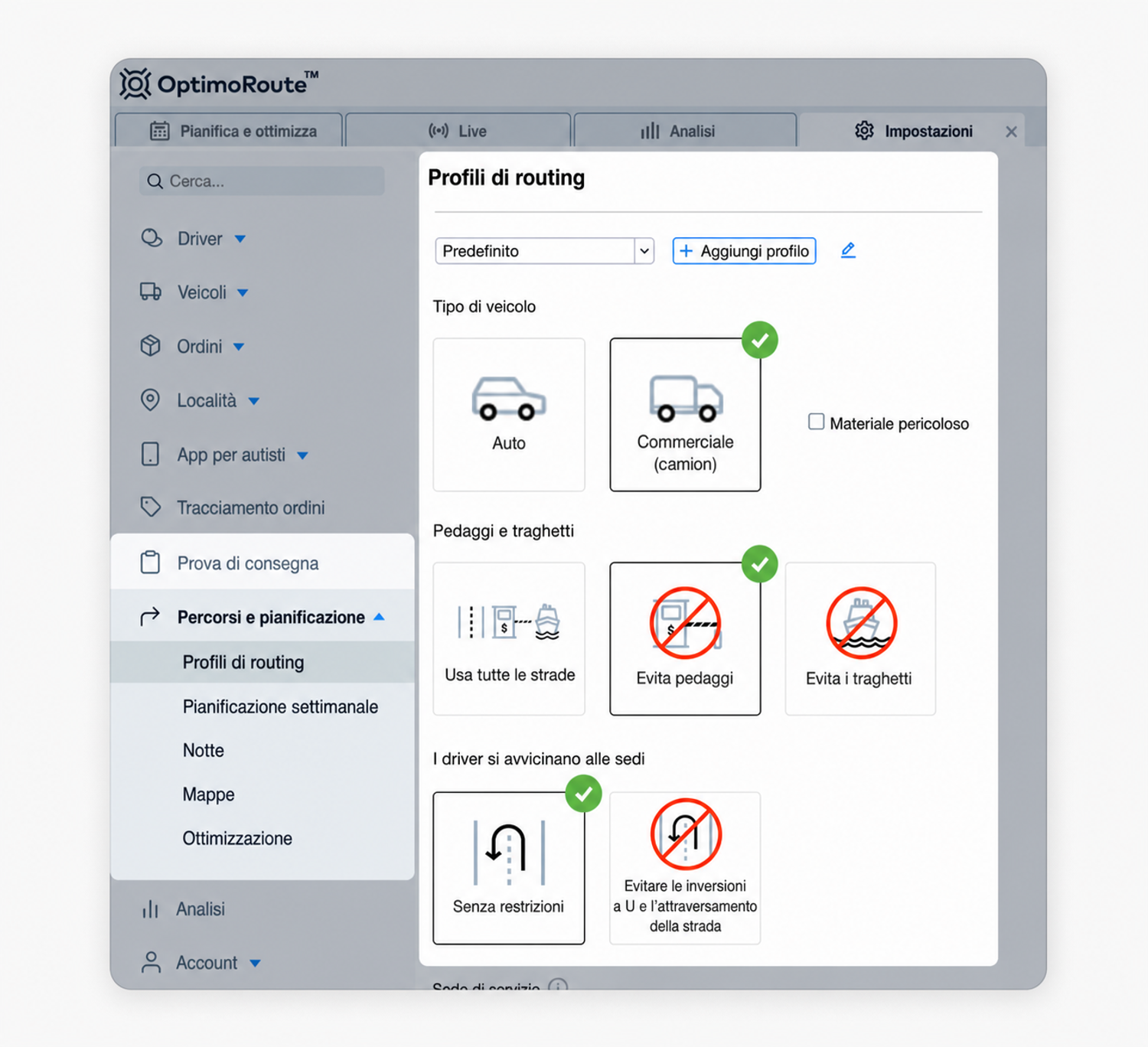Click the pencil edit profile icon
Image resolution: width=1148 pixels, height=1047 pixels.
click(x=848, y=250)
